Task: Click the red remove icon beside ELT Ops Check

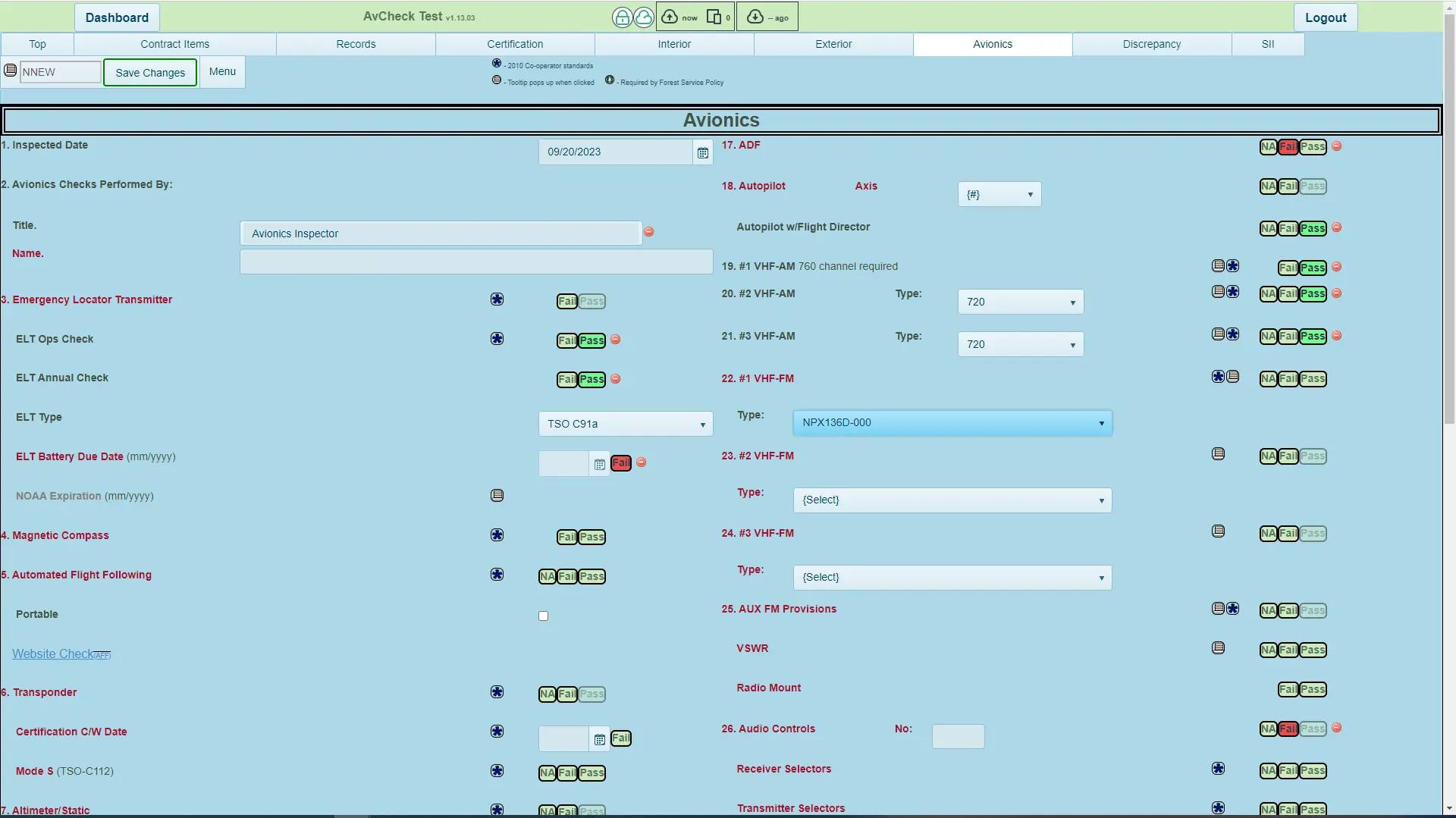Action: pos(615,340)
